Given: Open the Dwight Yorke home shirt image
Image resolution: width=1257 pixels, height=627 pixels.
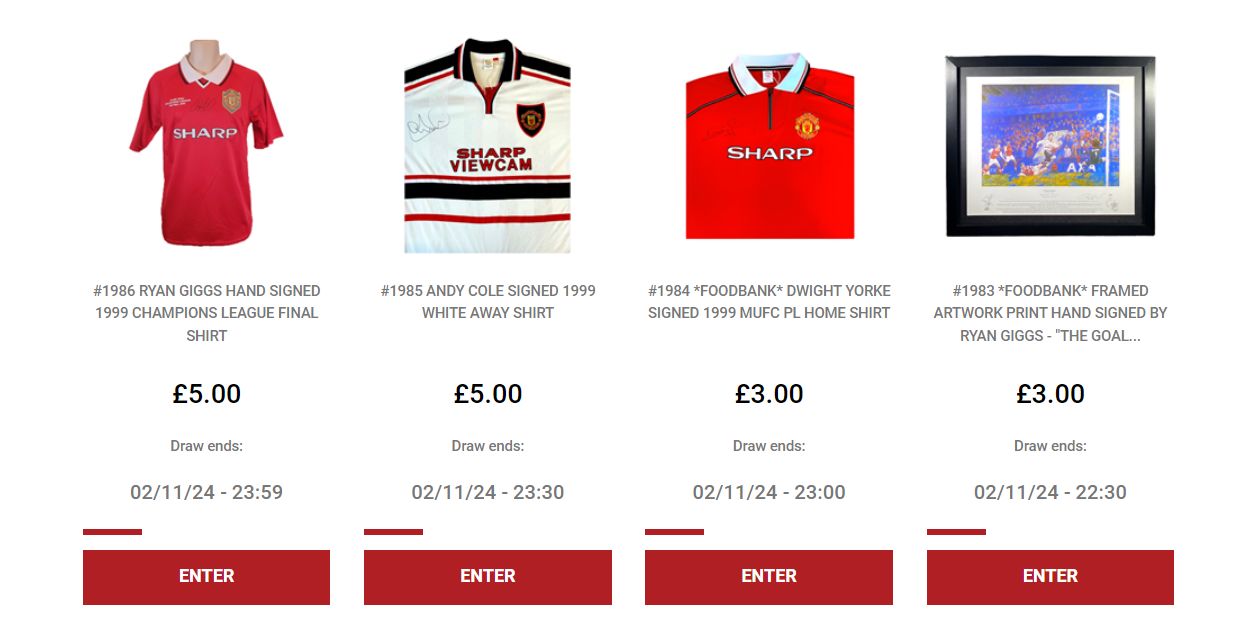Looking at the screenshot, I should [x=769, y=146].
